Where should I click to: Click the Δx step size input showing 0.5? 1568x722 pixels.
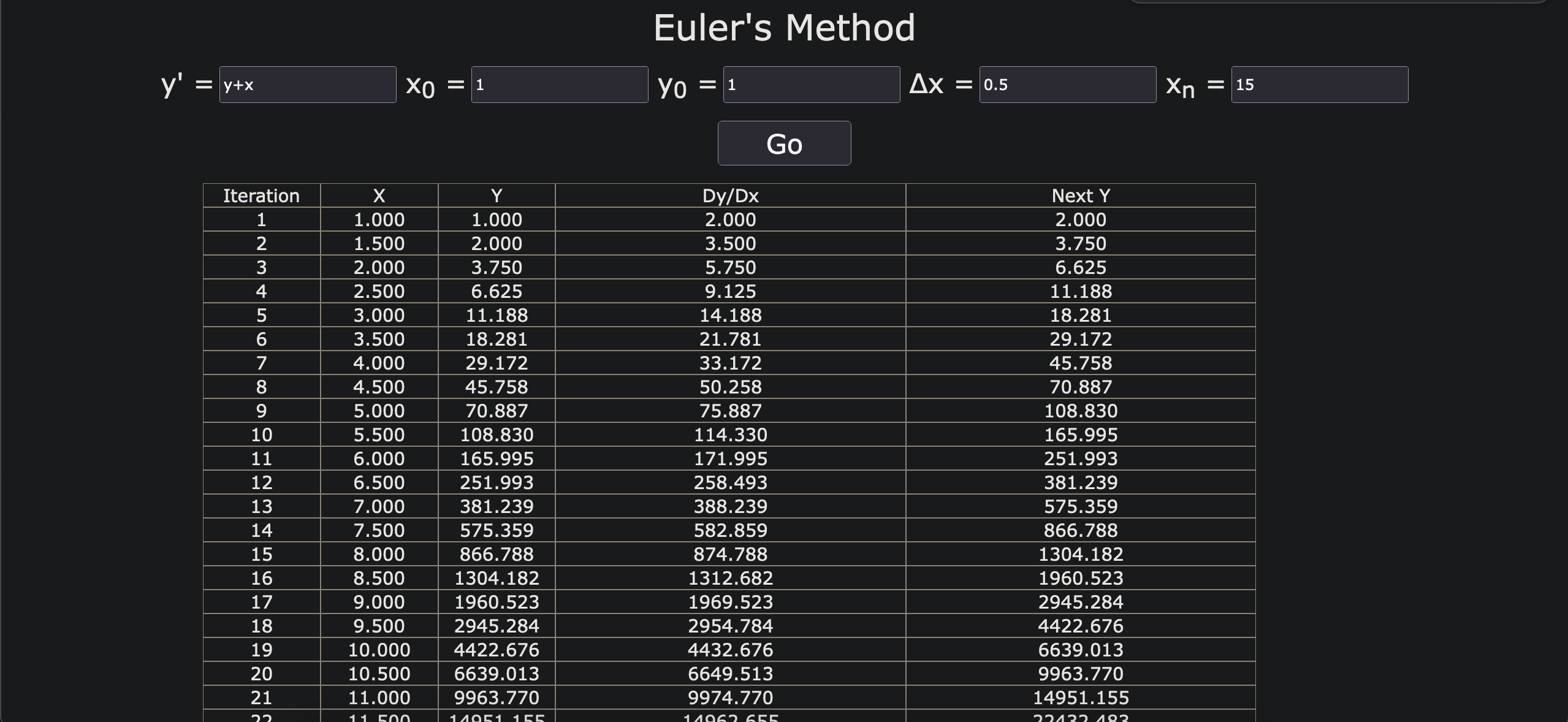coord(1067,84)
